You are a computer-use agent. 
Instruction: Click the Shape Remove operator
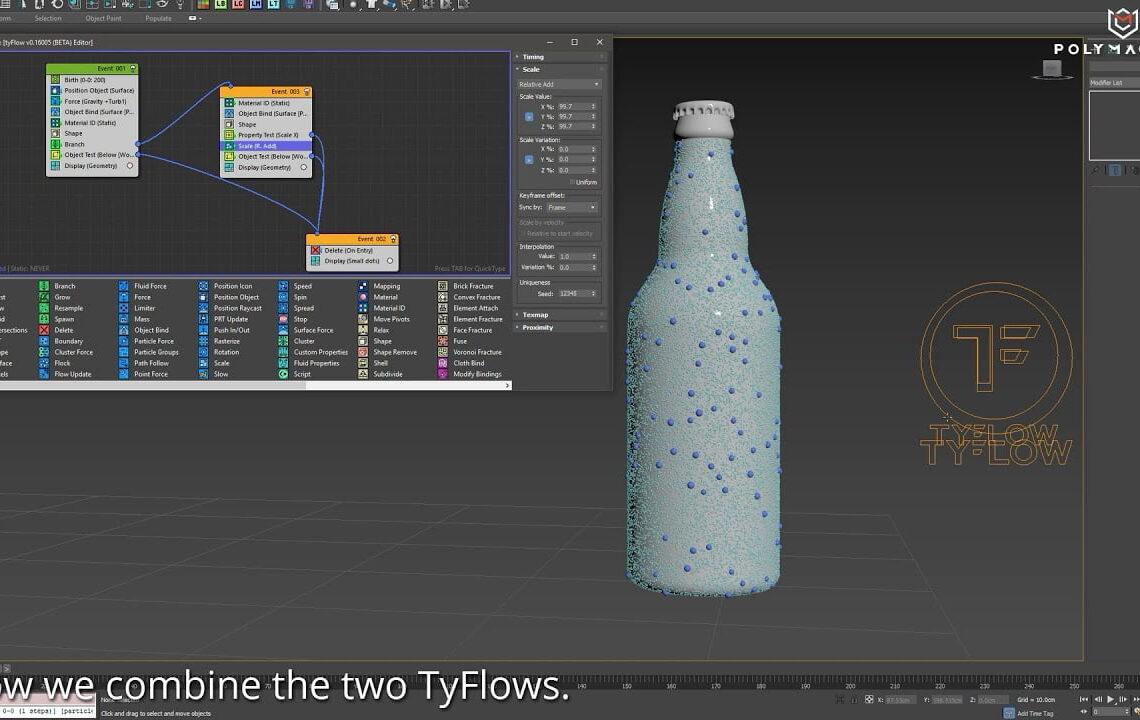388,352
